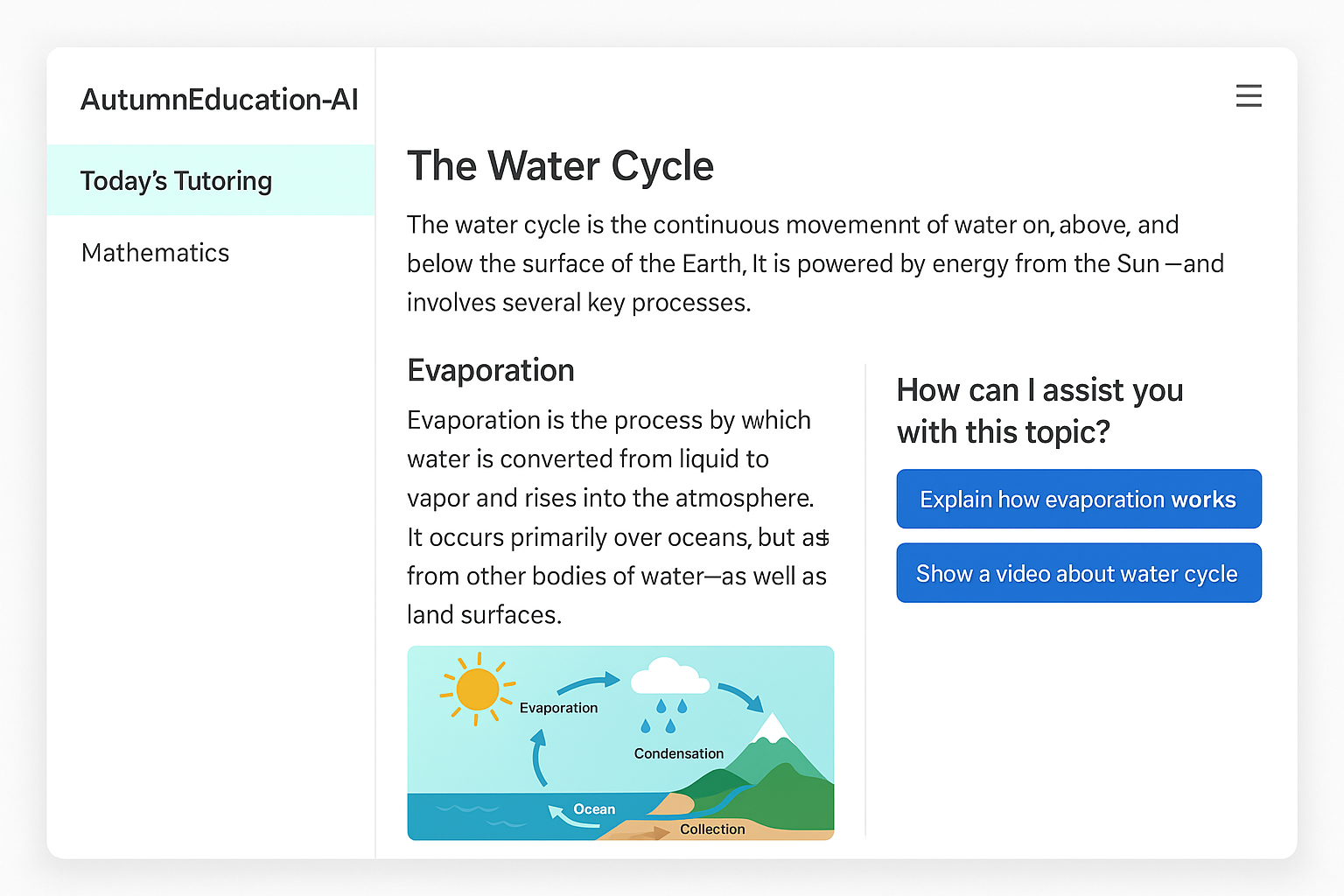The height and width of the screenshot is (896, 1344).
Task: Open the Mathematics sidebar item
Action: point(155,253)
